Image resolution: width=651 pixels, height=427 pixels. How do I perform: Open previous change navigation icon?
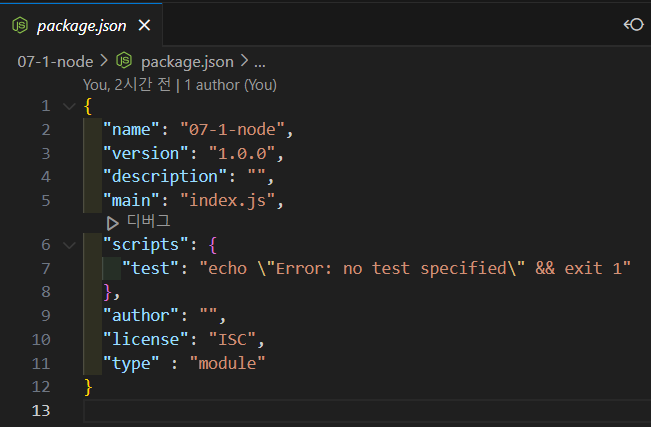(634, 25)
